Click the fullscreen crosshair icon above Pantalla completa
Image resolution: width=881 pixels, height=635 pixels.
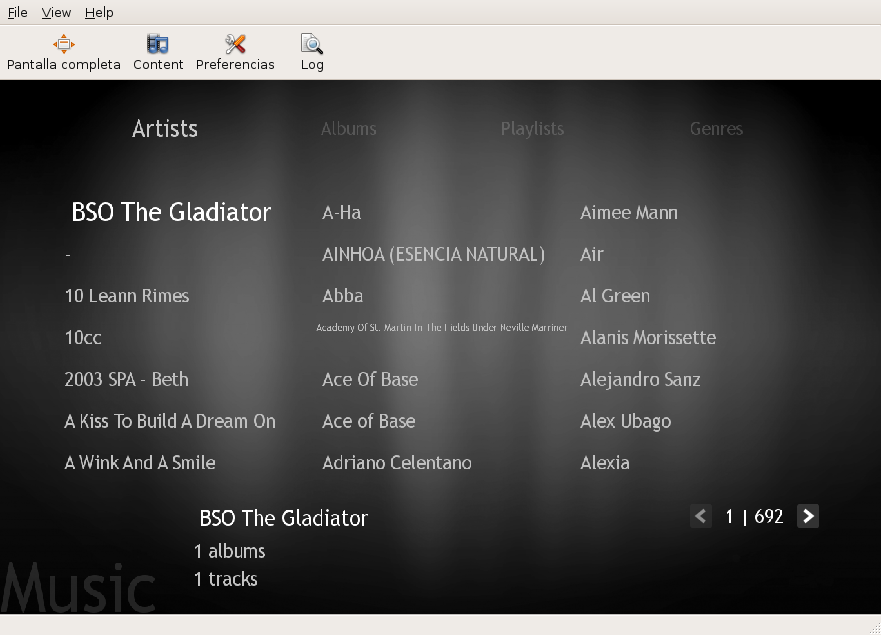point(63,43)
